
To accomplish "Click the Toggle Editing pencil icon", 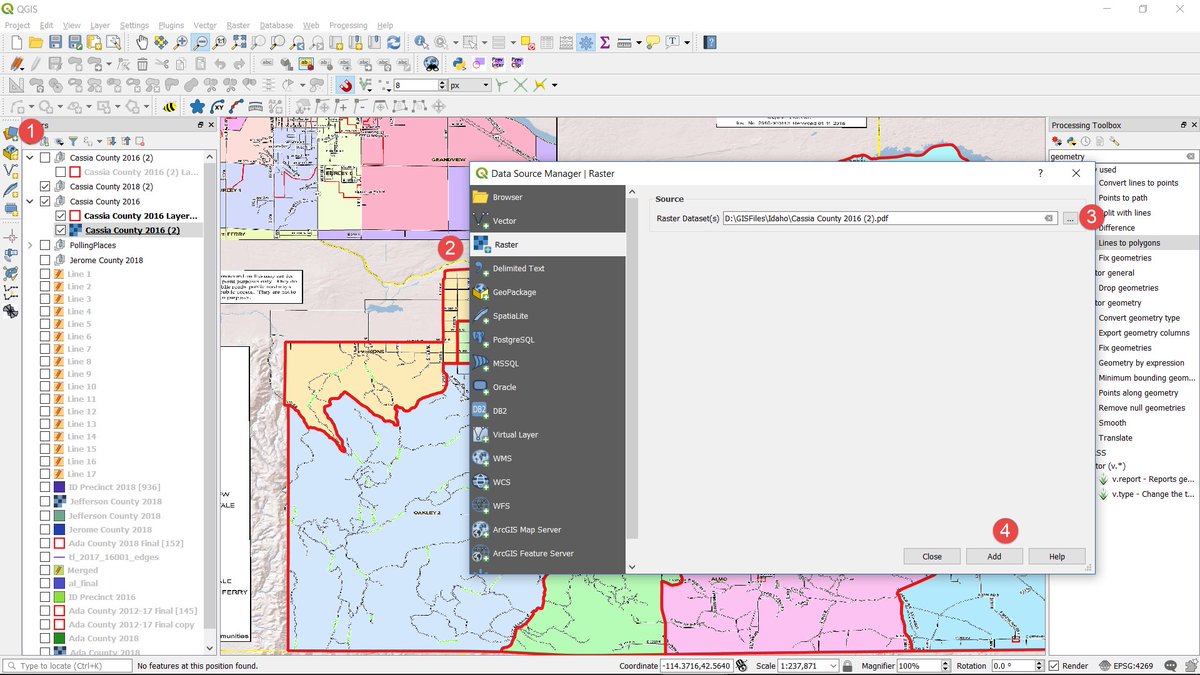I will (x=35, y=64).
